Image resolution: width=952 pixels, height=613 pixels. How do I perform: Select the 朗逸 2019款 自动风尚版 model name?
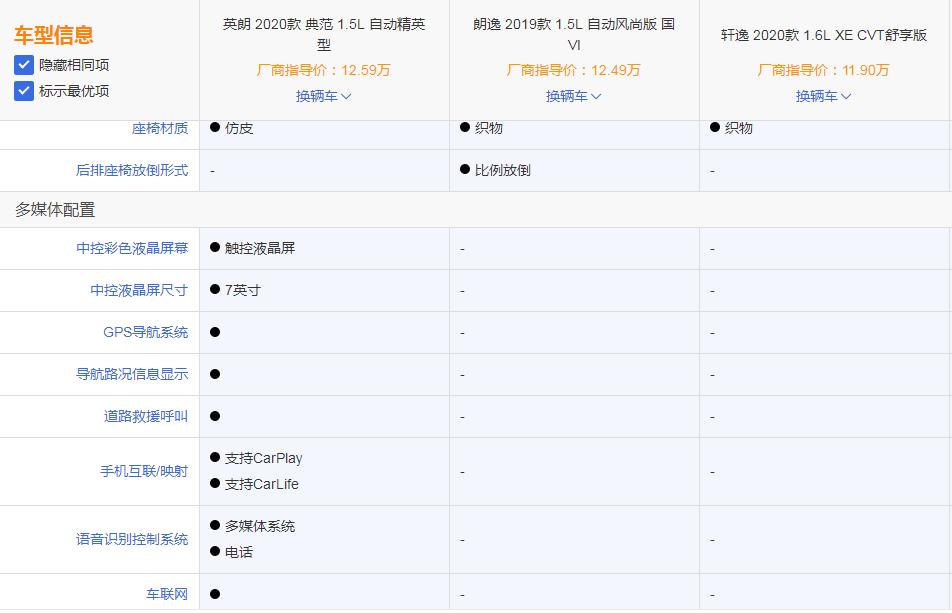[x=575, y=31]
